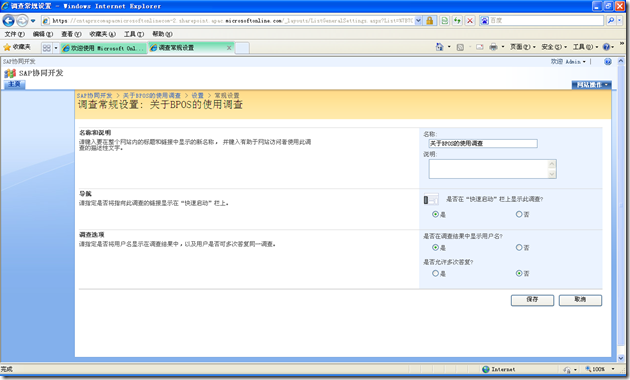The height and width of the screenshot is (380, 630).
Task: Close the 调查常规设置 tab
Action: point(229,48)
